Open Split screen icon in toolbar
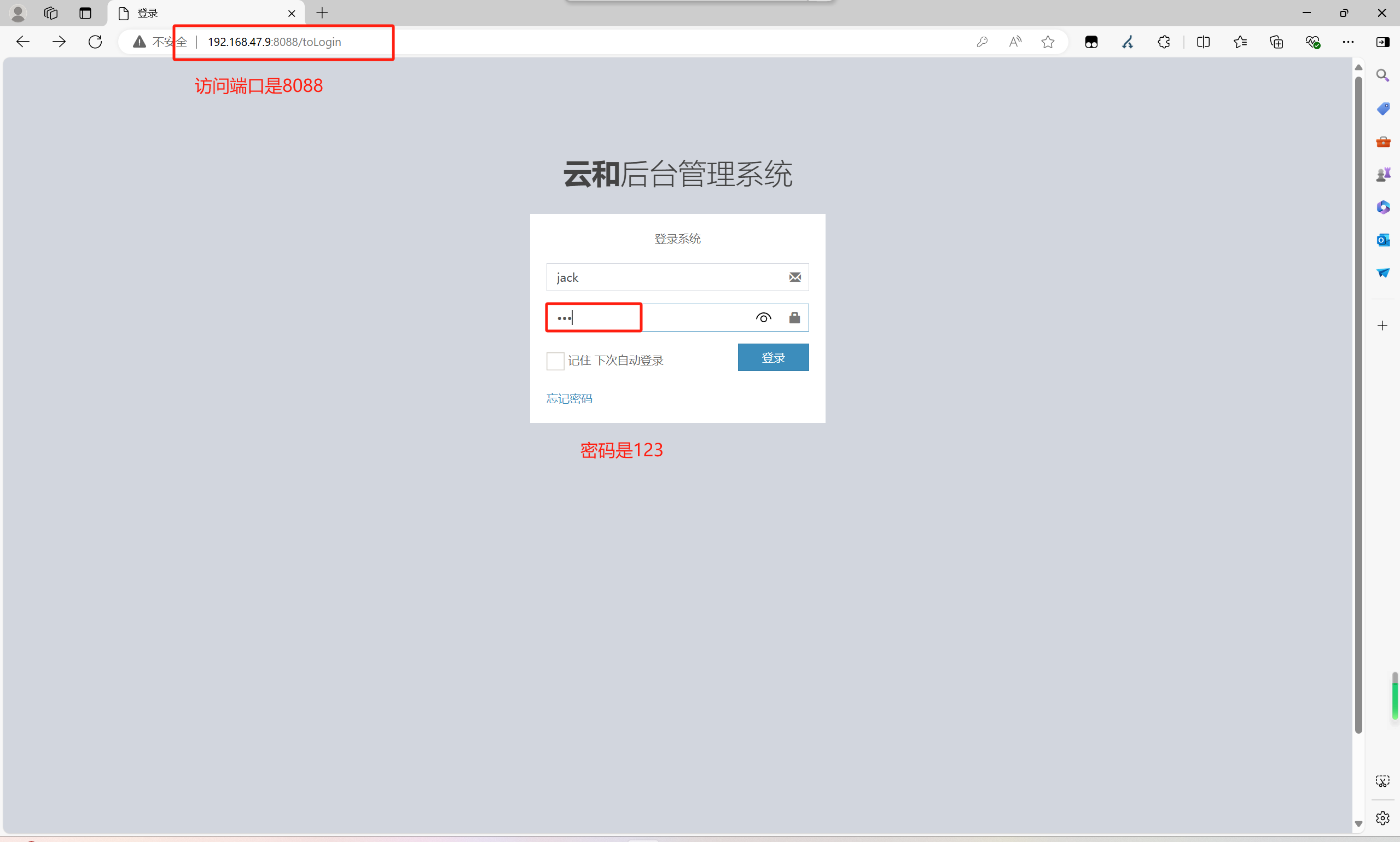The width and height of the screenshot is (1400, 842). 1203,42
